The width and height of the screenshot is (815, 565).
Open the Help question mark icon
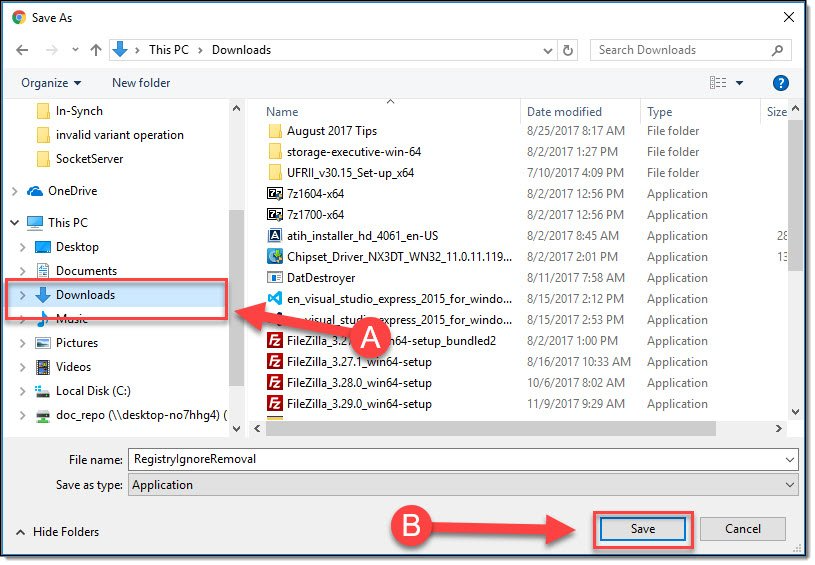tap(781, 83)
